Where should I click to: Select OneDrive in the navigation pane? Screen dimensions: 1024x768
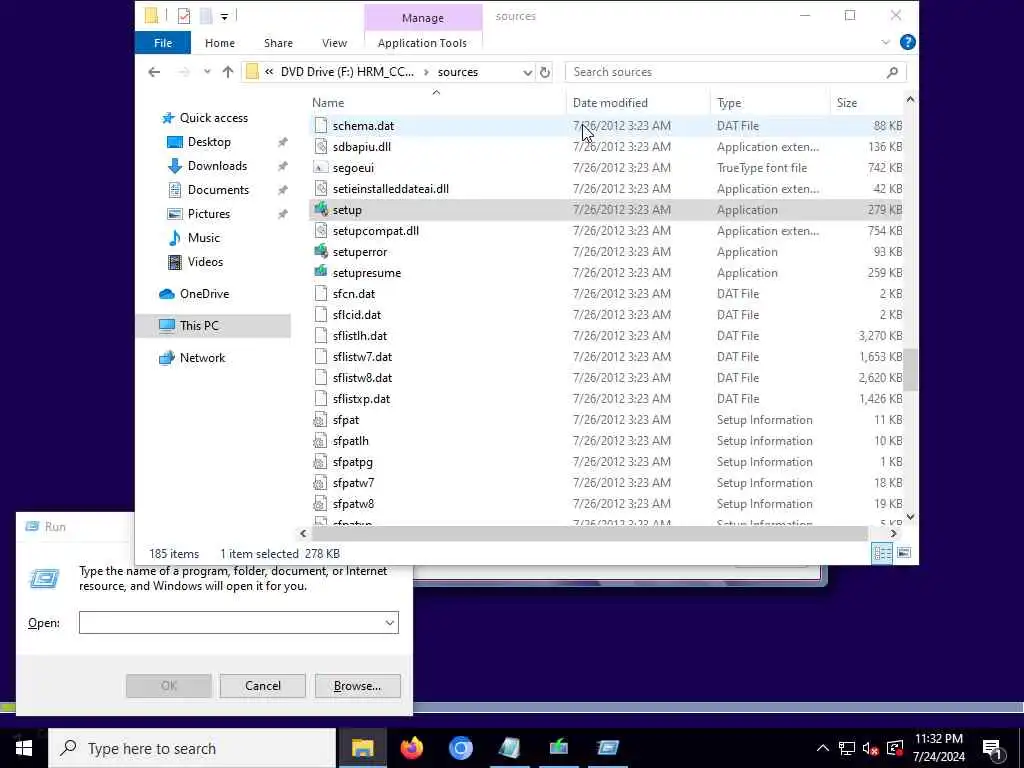[x=204, y=294]
